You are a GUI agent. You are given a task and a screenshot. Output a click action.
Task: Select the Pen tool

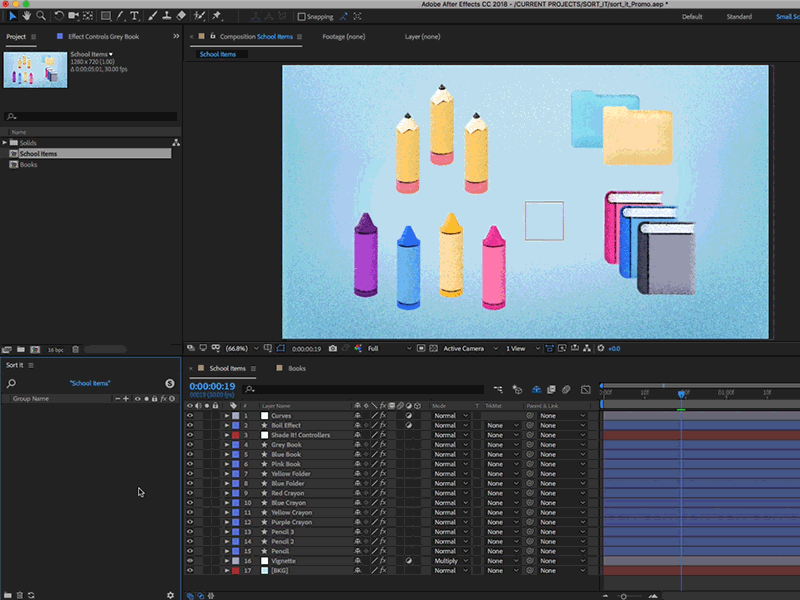pos(121,16)
